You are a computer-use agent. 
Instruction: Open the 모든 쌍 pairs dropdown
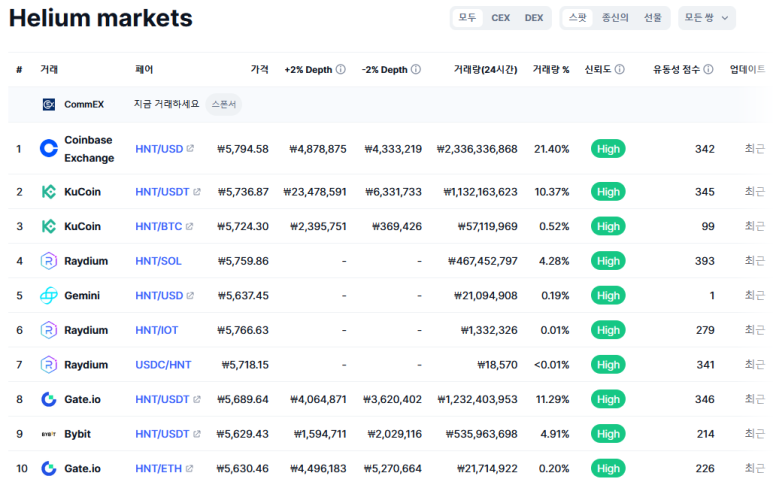tap(706, 18)
